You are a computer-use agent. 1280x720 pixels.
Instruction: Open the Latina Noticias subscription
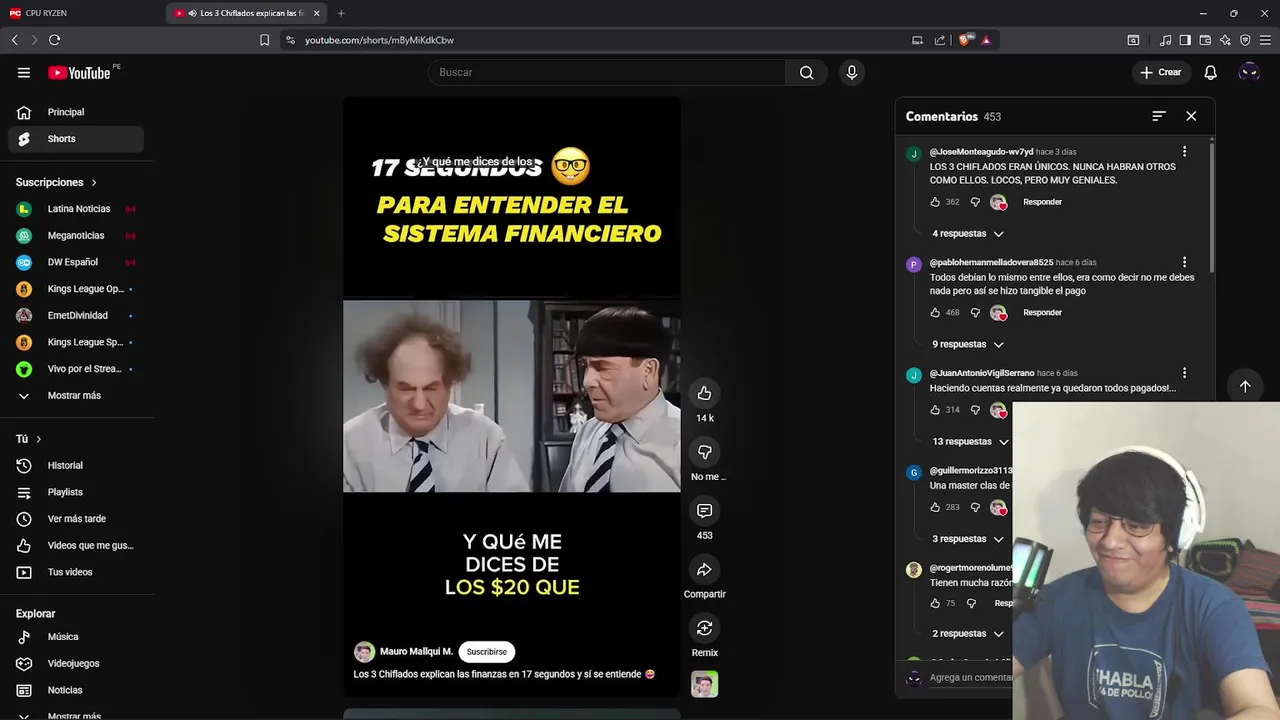76,209
